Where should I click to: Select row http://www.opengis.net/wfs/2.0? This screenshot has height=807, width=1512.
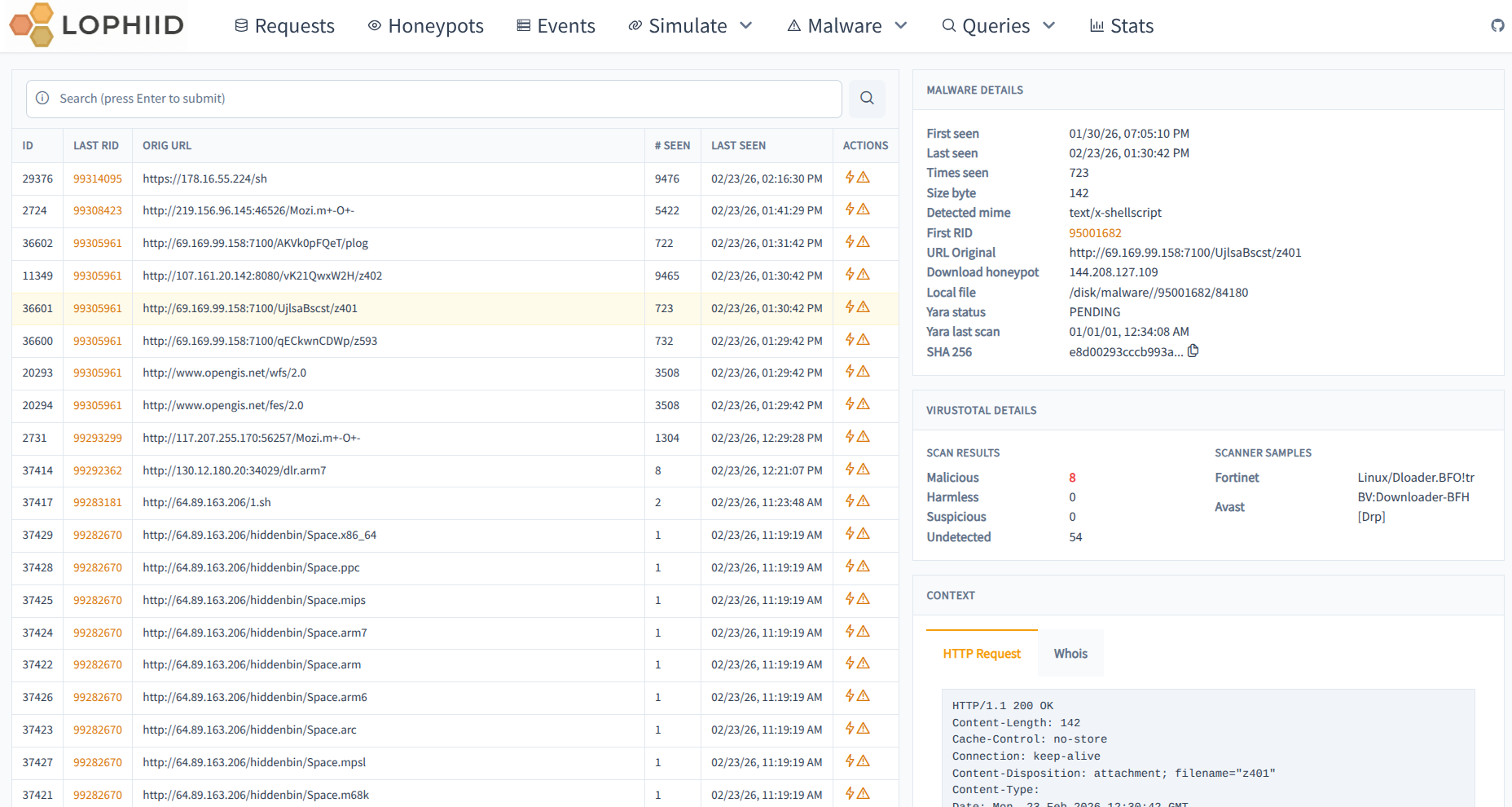coord(455,373)
